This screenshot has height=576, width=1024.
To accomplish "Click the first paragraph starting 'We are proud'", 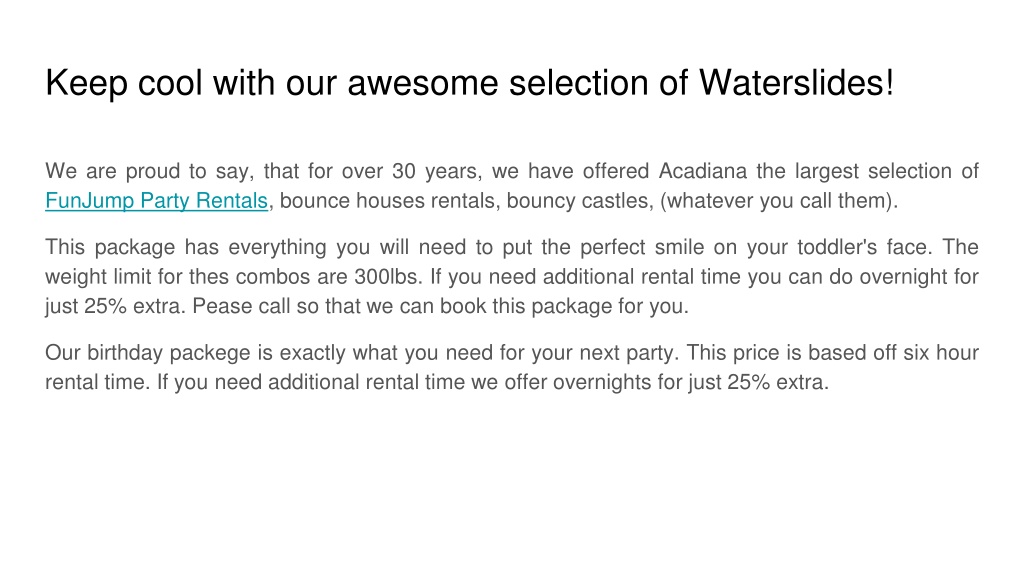I will pos(512,185).
